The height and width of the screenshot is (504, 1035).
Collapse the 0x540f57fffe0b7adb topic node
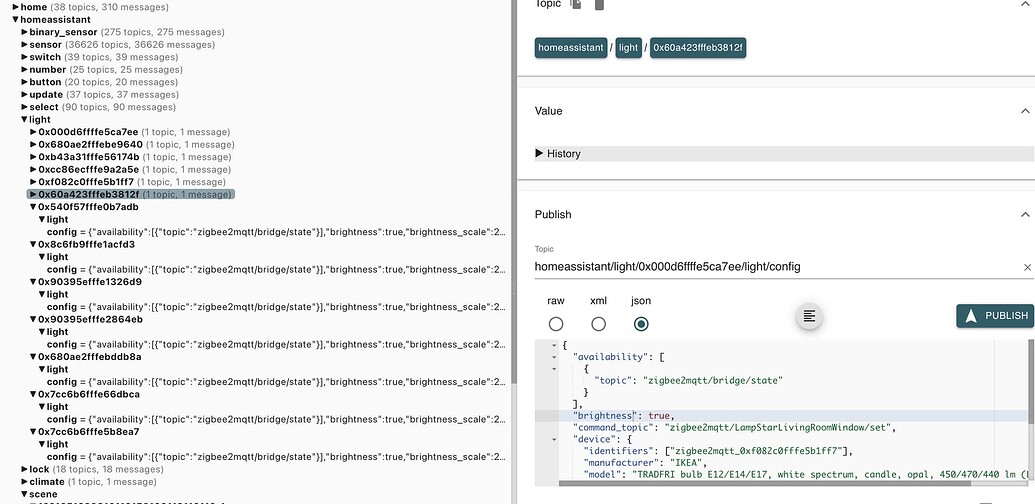pos(33,207)
